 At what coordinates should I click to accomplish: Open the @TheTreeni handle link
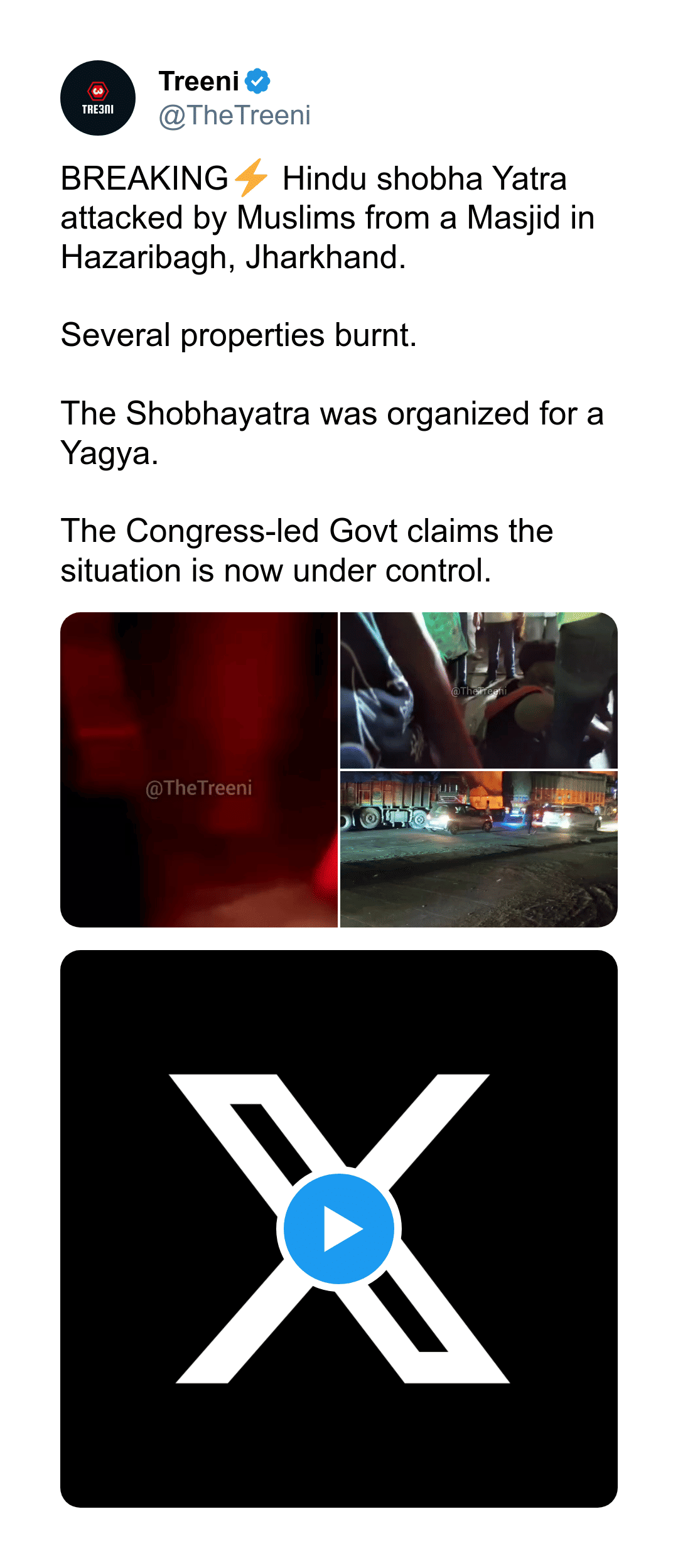click(235, 116)
